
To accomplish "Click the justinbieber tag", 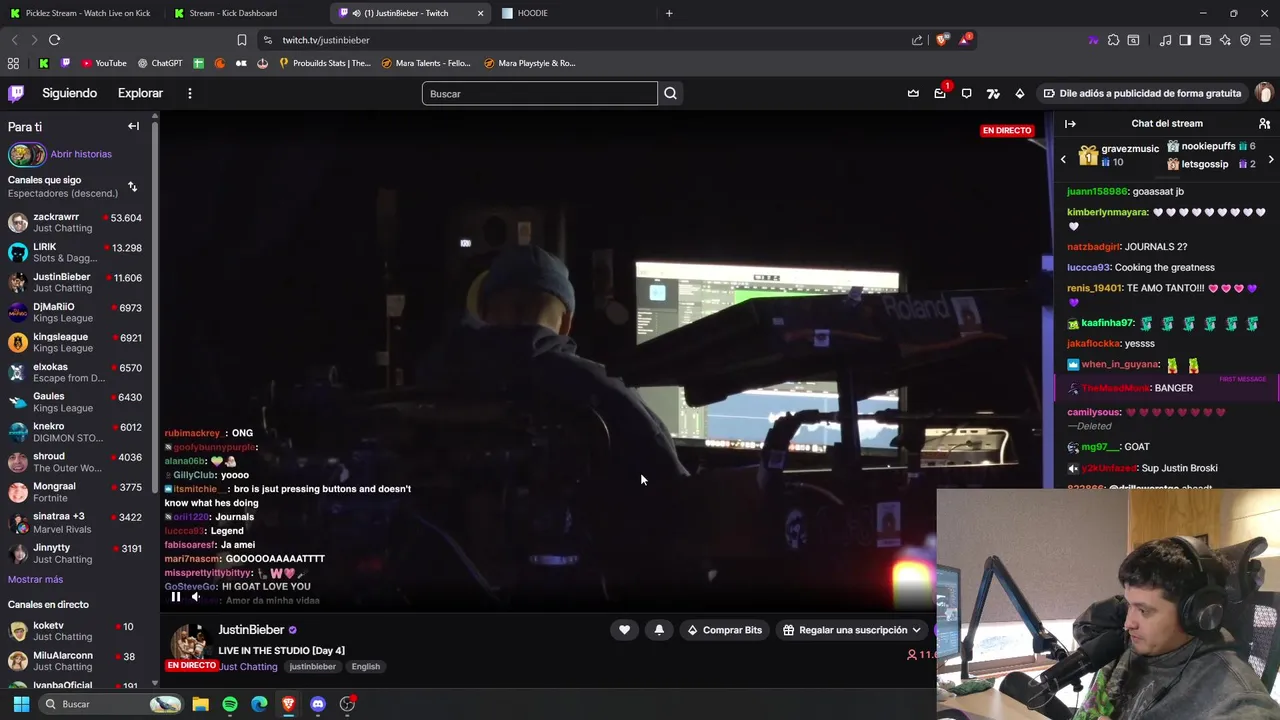I will coord(312,666).
